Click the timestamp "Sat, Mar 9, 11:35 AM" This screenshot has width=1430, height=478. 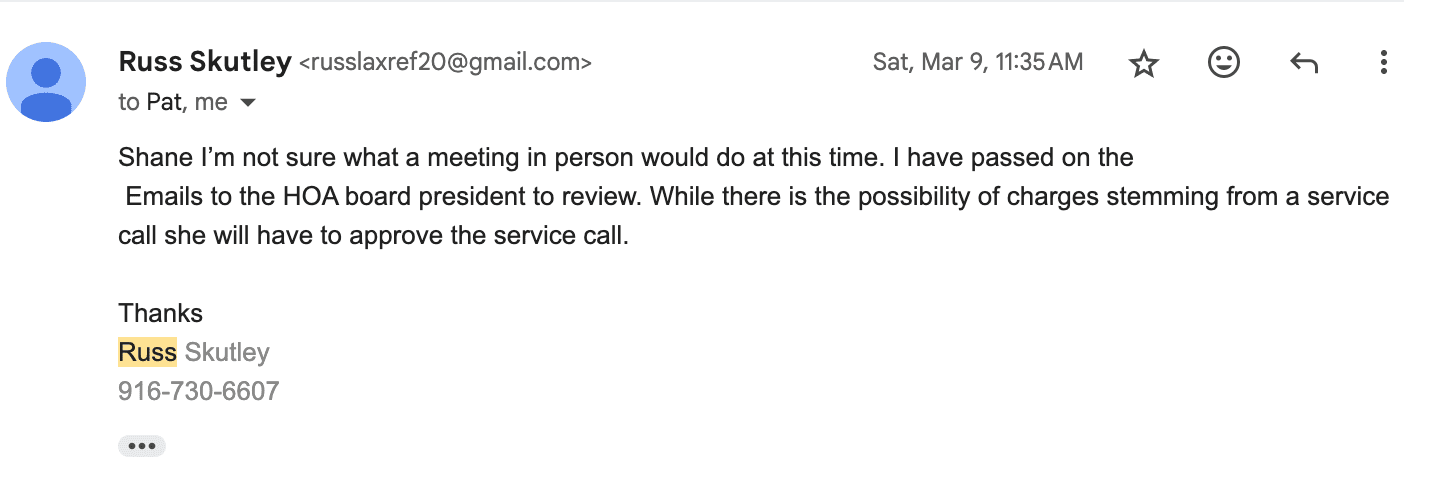coord(977,62)
